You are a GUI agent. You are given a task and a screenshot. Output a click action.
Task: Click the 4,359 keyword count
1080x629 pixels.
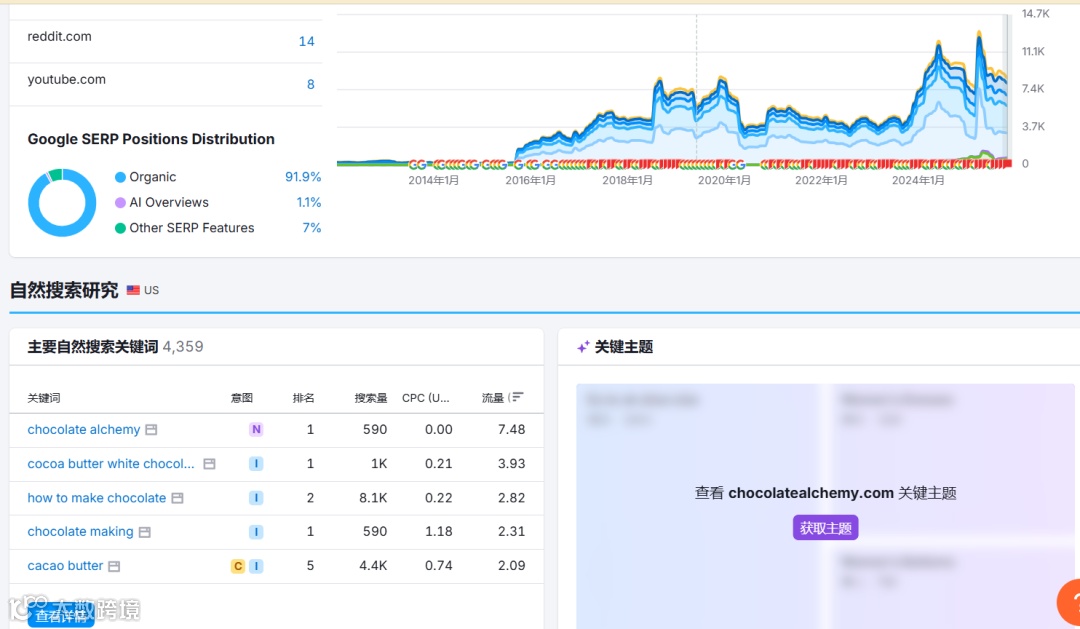click(x=183, y=347)
